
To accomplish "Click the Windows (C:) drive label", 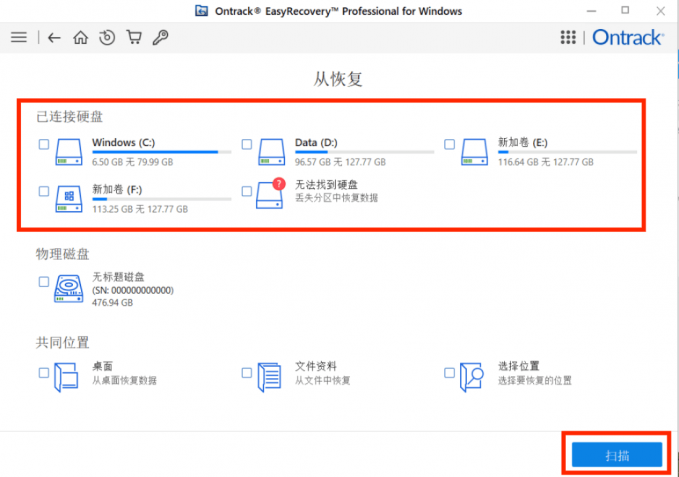I will click(123, 142).
